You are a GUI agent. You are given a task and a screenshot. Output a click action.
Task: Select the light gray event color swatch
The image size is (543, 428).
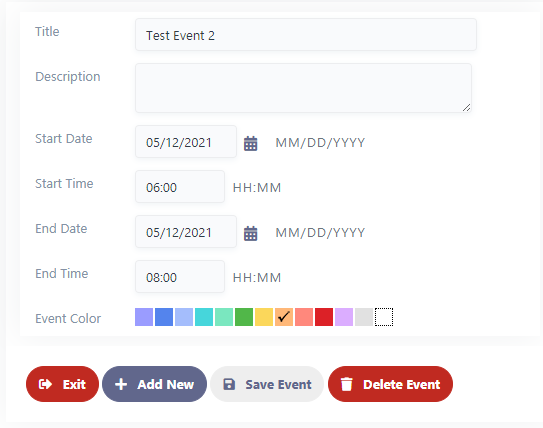pos(364,317)
